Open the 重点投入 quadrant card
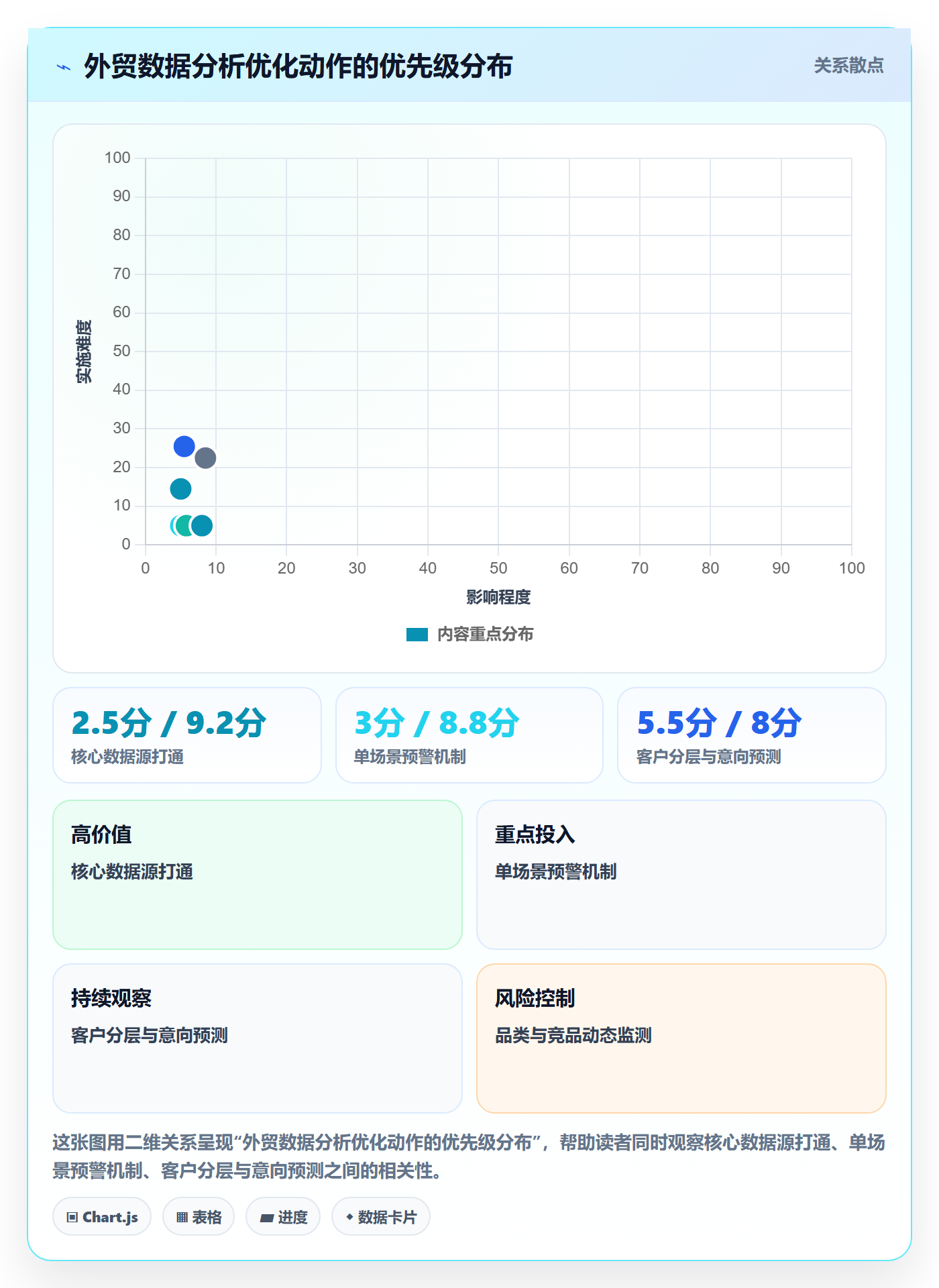This screenshot has width=939, height=1288. click(681, 875)
